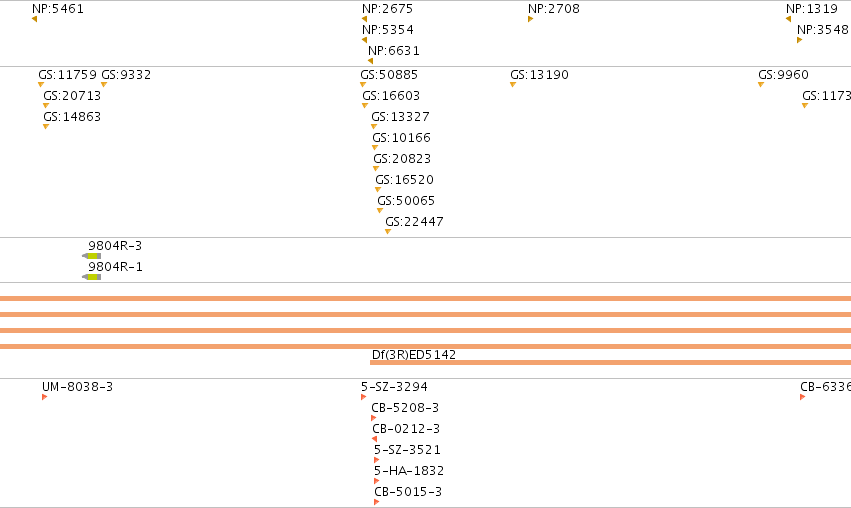The height and width of the screenshot is (508, 851).
Task: Select the NP:5354 marker triangle
Action: point(364,40)
